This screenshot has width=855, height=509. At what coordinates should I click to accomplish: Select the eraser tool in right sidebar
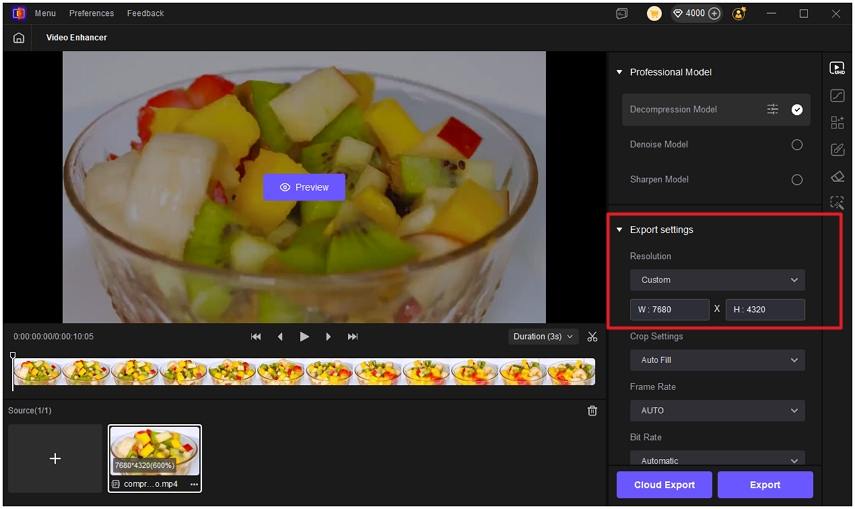click(837, 177)
